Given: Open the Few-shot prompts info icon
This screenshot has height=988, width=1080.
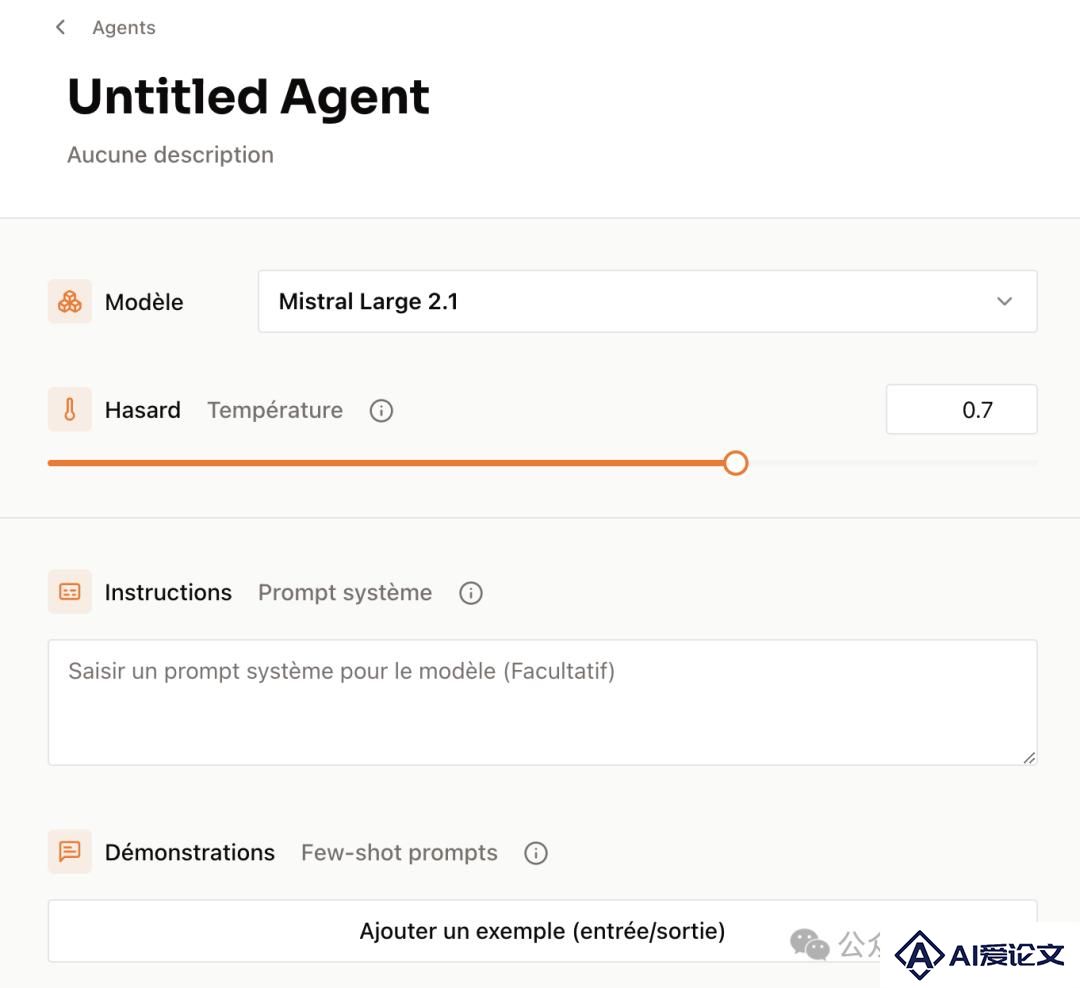Looking at the screenshot, I should coord(535,853).
